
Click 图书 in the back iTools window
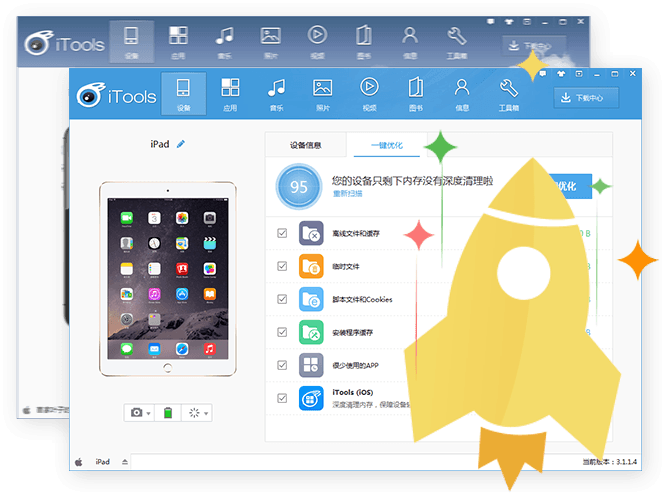364,42
